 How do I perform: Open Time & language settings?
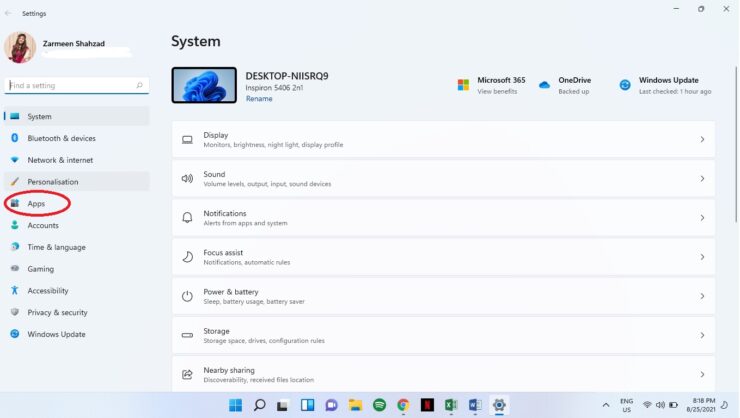tap(77, 247)
